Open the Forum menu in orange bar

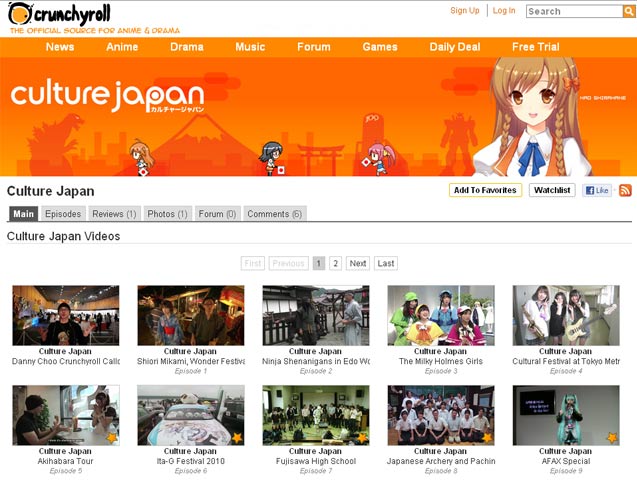314,47
